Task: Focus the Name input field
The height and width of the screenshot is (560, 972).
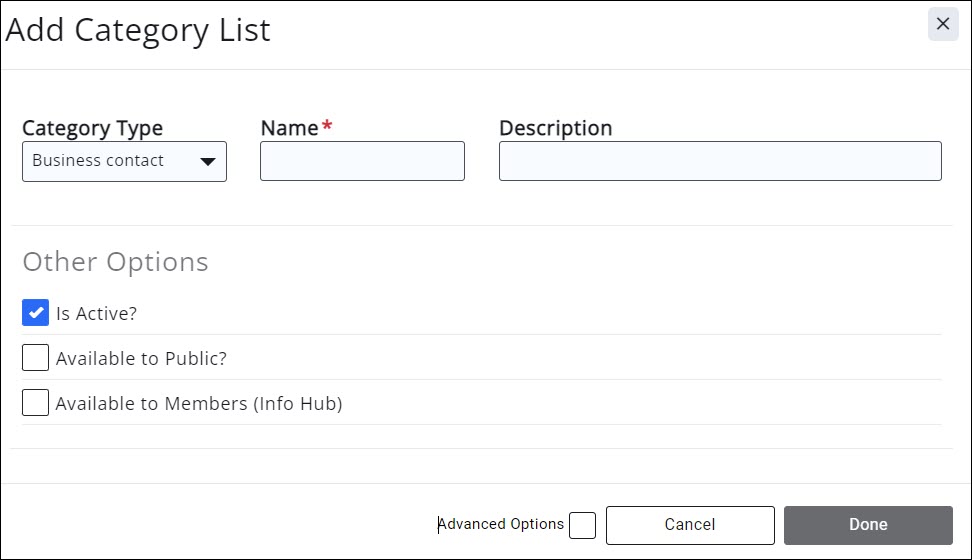Action: 362,161
